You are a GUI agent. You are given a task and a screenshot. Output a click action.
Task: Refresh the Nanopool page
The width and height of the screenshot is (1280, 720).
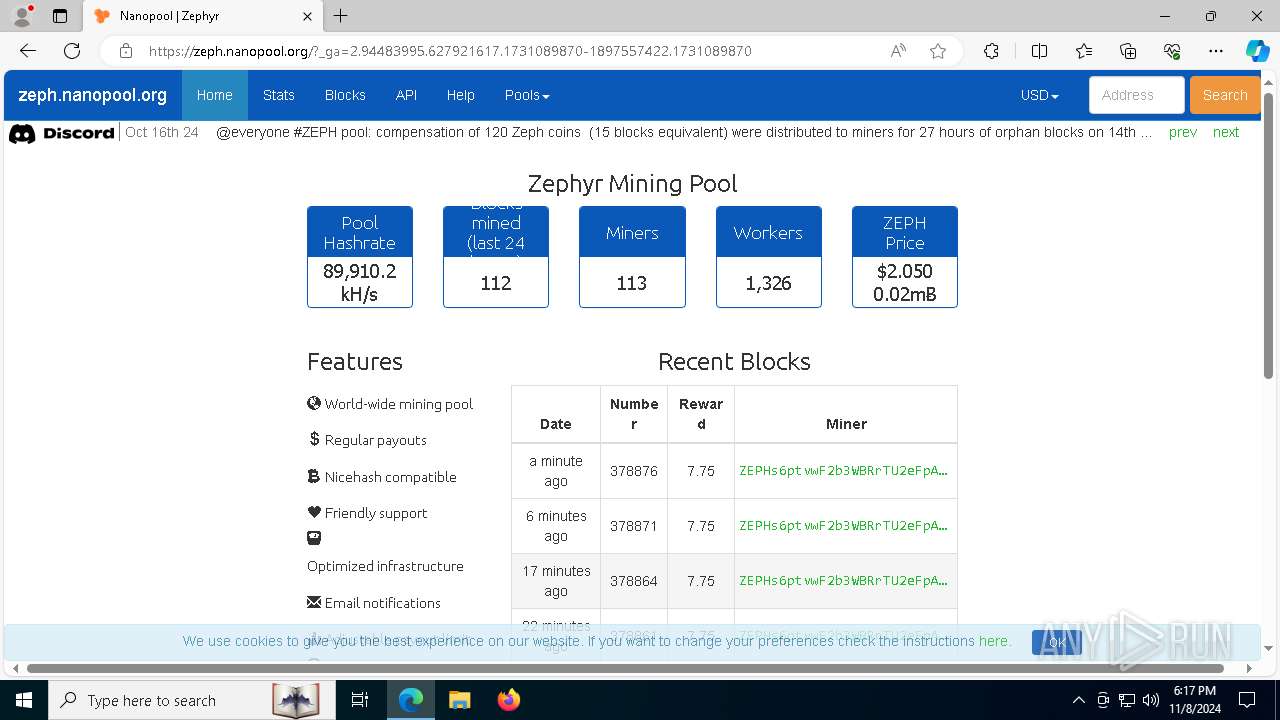click(72, 51)
